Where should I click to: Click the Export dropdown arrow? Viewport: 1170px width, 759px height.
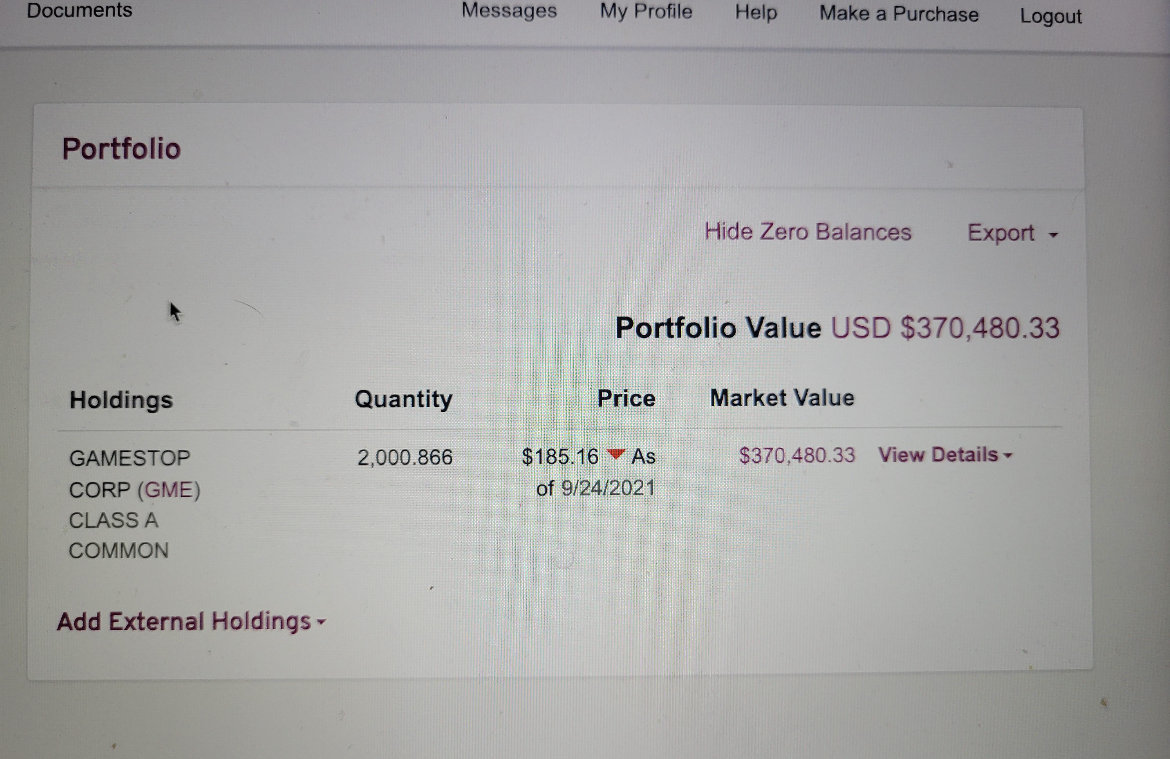[1053, 235]
